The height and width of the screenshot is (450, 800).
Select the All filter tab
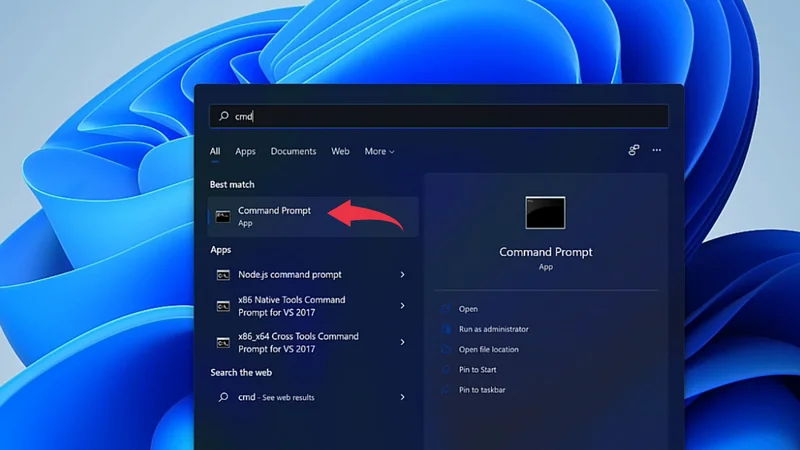215,152
